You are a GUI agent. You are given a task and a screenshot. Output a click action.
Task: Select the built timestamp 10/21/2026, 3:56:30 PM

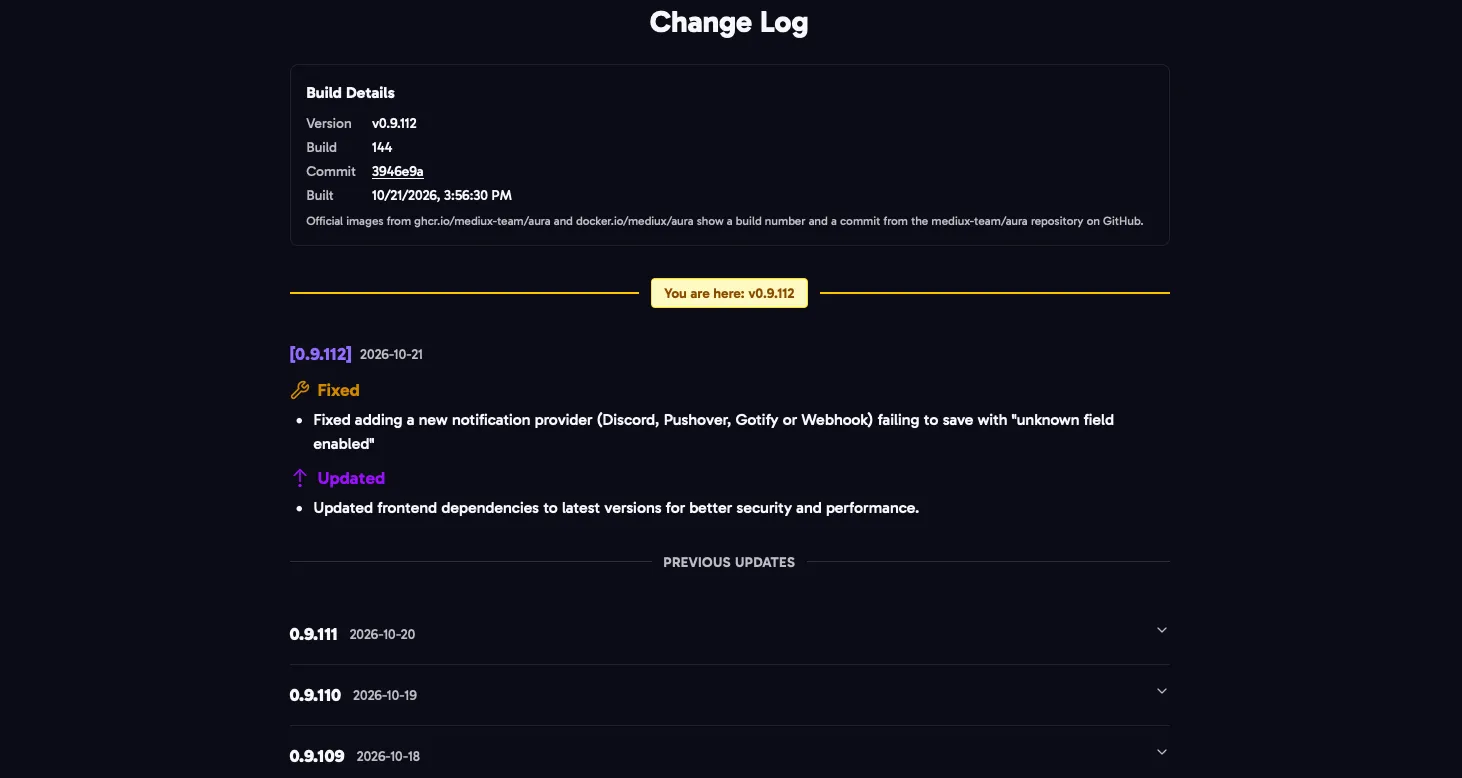[x=442, y=195]
